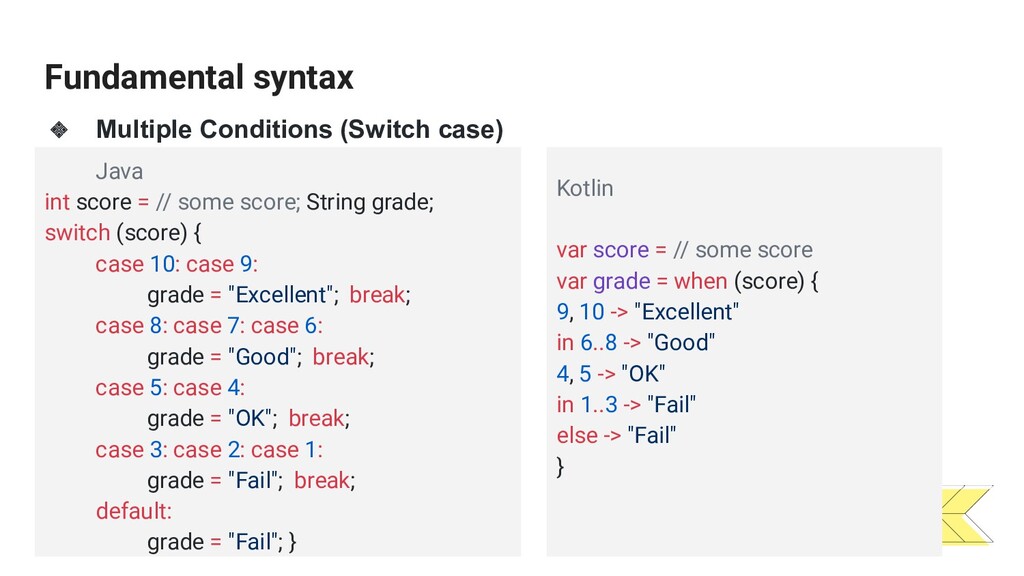Click the Kotlin label in the right code panel
This screenshot has width=1024, height=576.
[x=584, y=188]
